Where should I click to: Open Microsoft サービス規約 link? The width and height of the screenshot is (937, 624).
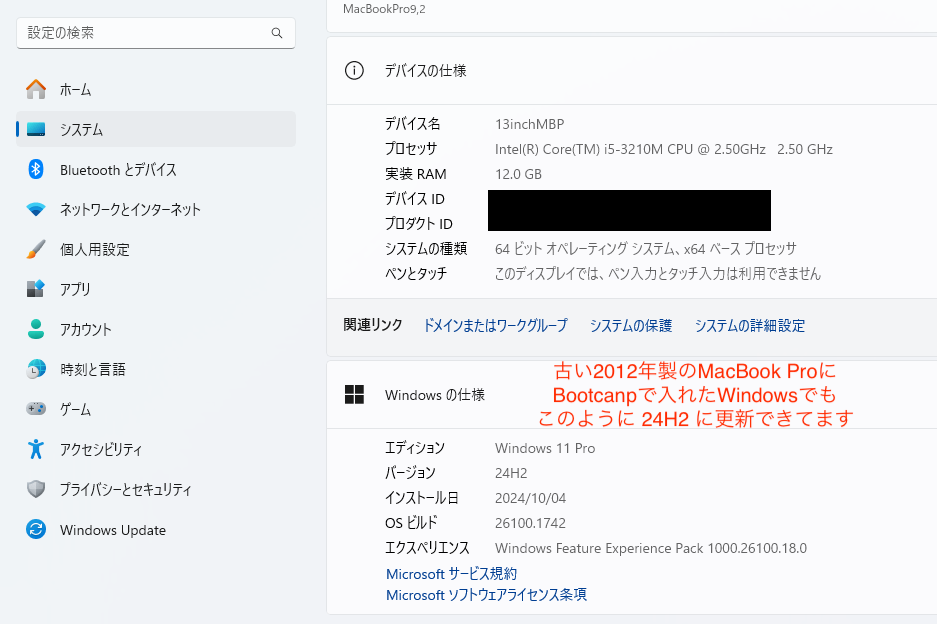point(451,574)
